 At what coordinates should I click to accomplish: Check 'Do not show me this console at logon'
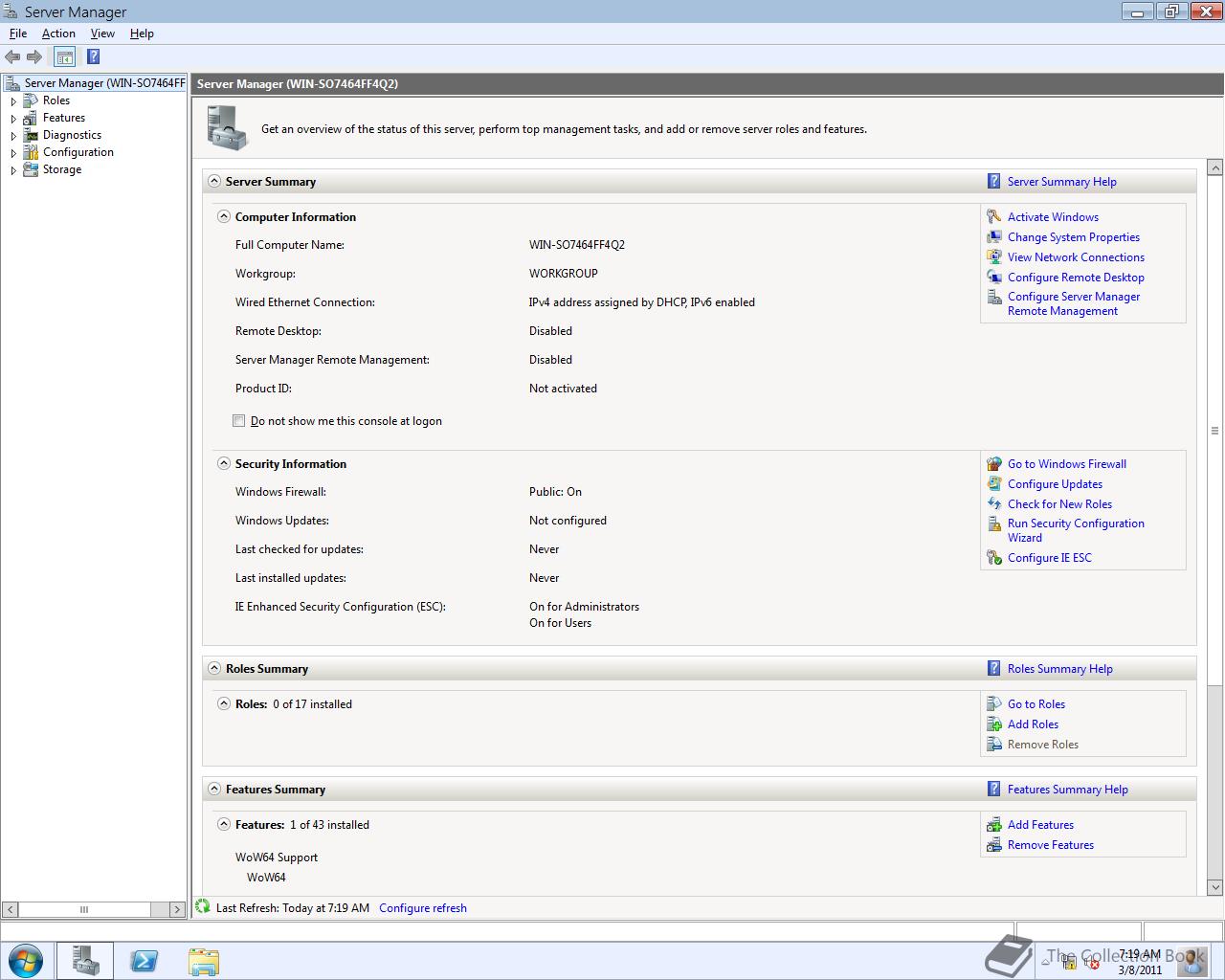(239, 421)
